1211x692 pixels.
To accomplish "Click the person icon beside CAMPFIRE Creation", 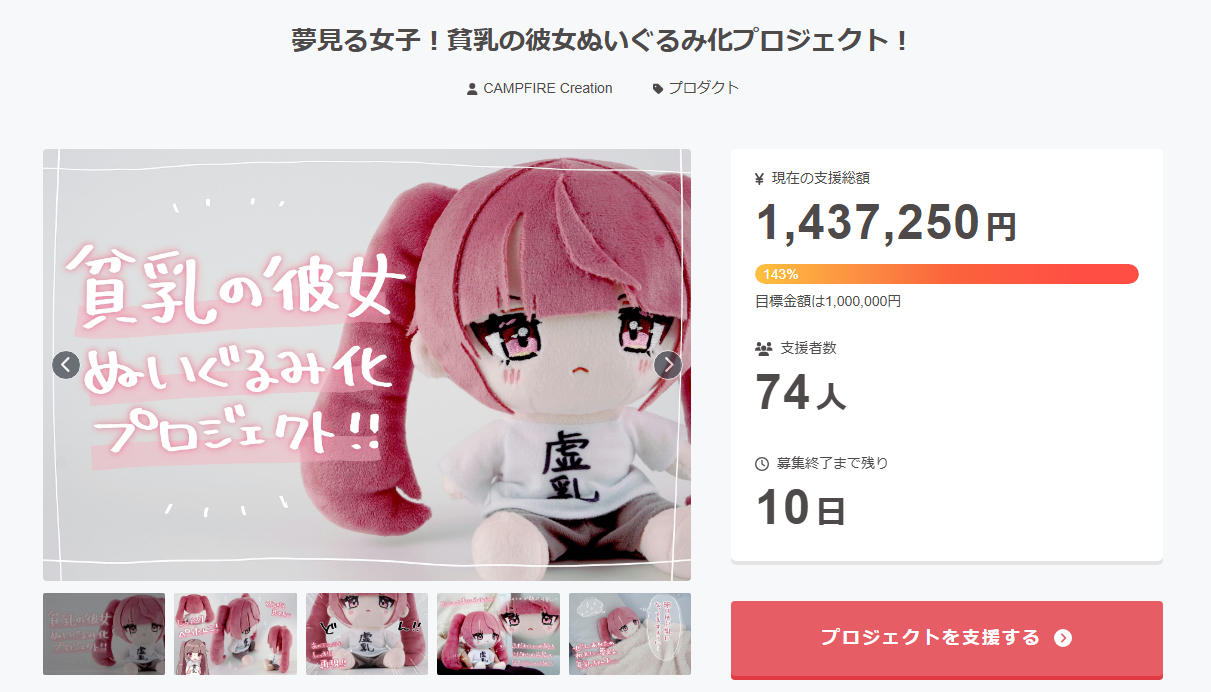I will coord(472,89).
